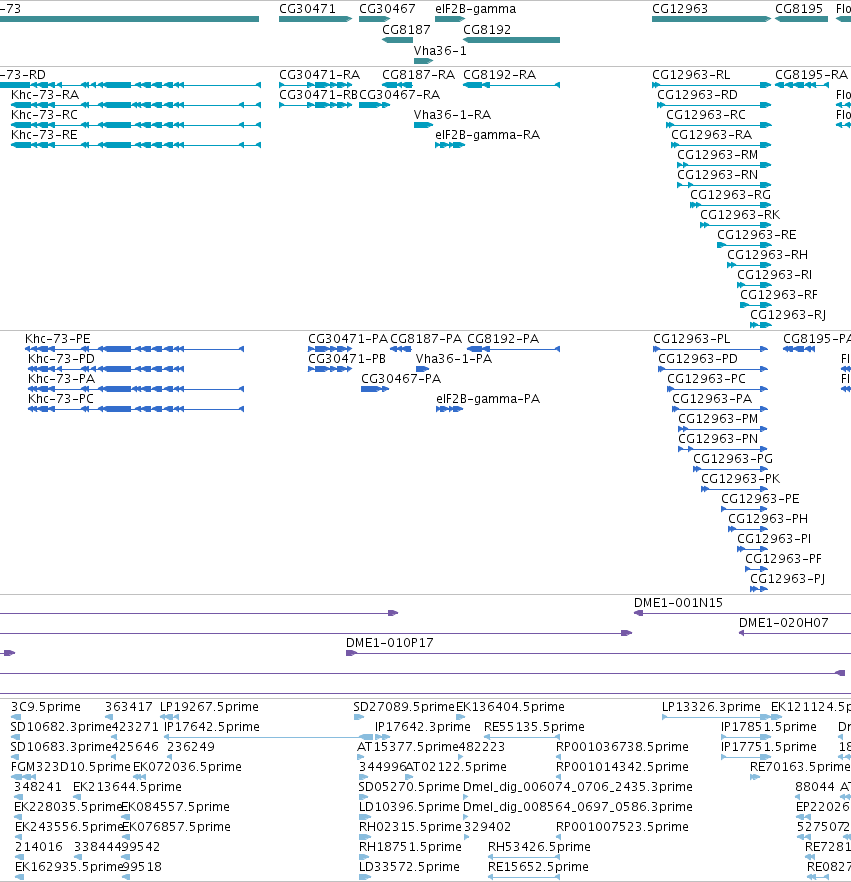Open protein Khc-73-PD
The width and height of the screenshot is (851, 882).
(x=61, y=359)
